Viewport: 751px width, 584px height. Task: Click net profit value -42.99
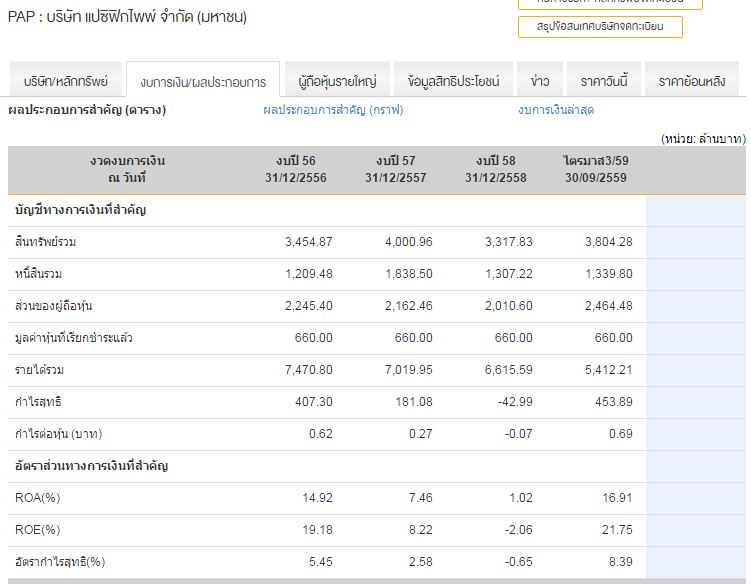point(515,402)
